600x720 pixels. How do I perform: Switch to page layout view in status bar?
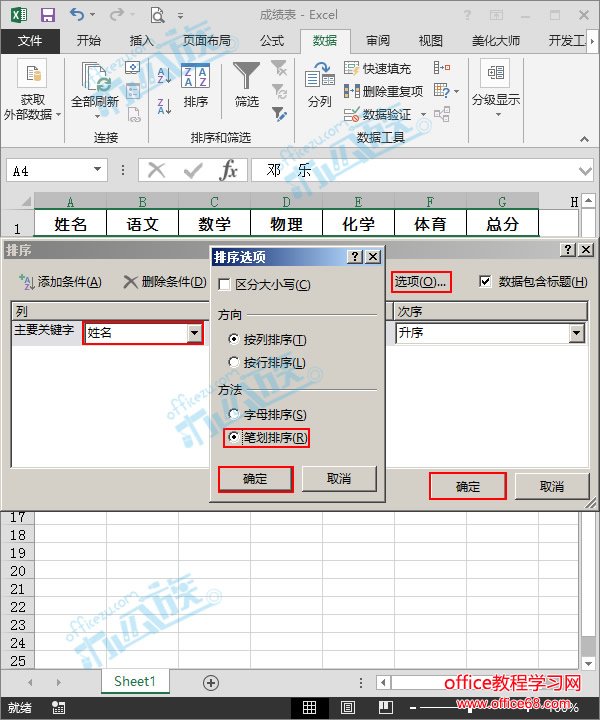(348, 708)
